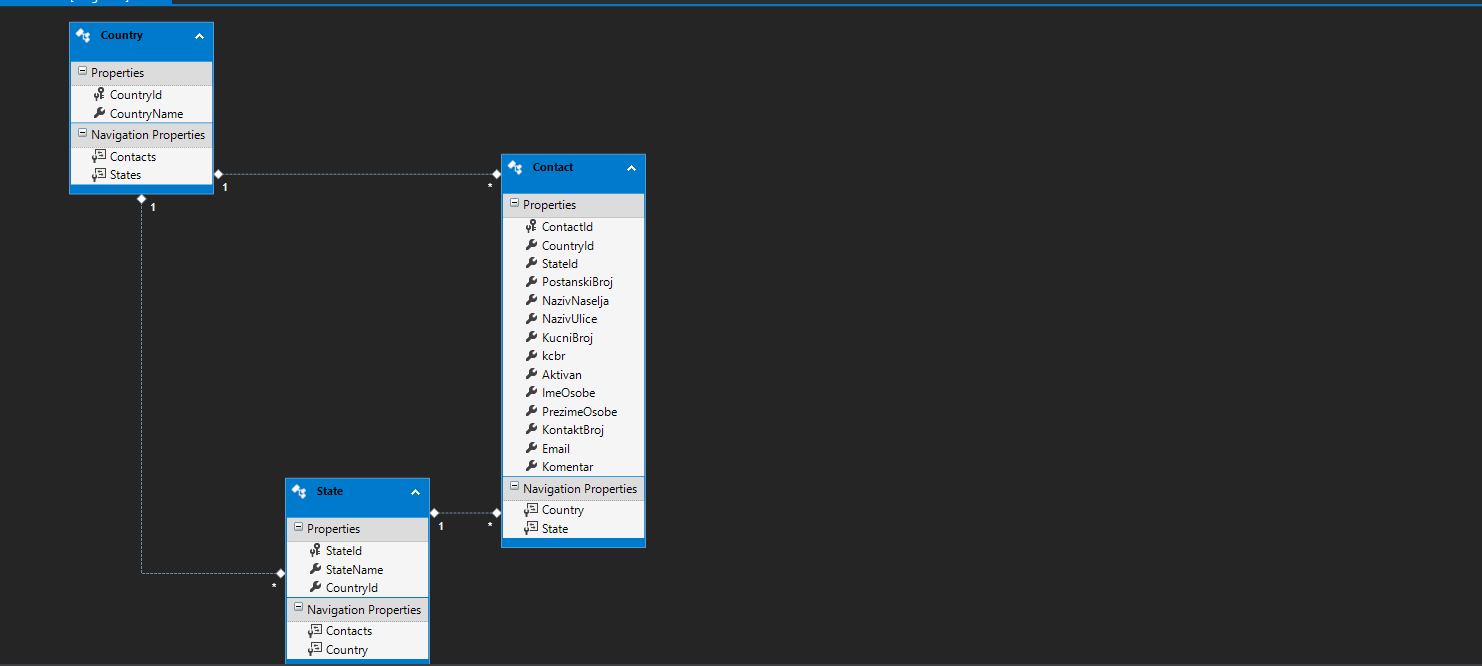This screenshot has height=666, width=1482.
Task: Click the entity icon in Country header
Action: pyautogui.click(x=84, y=36)
